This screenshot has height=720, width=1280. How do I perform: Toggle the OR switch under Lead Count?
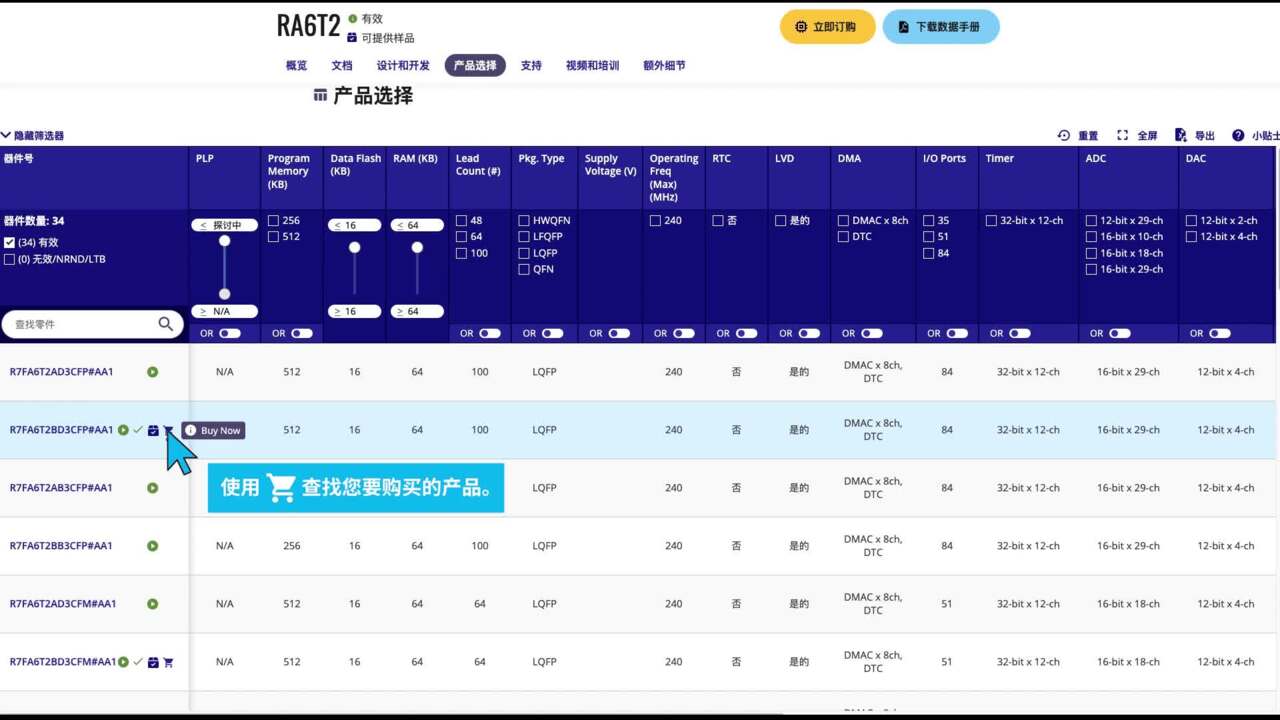point(490,333)
